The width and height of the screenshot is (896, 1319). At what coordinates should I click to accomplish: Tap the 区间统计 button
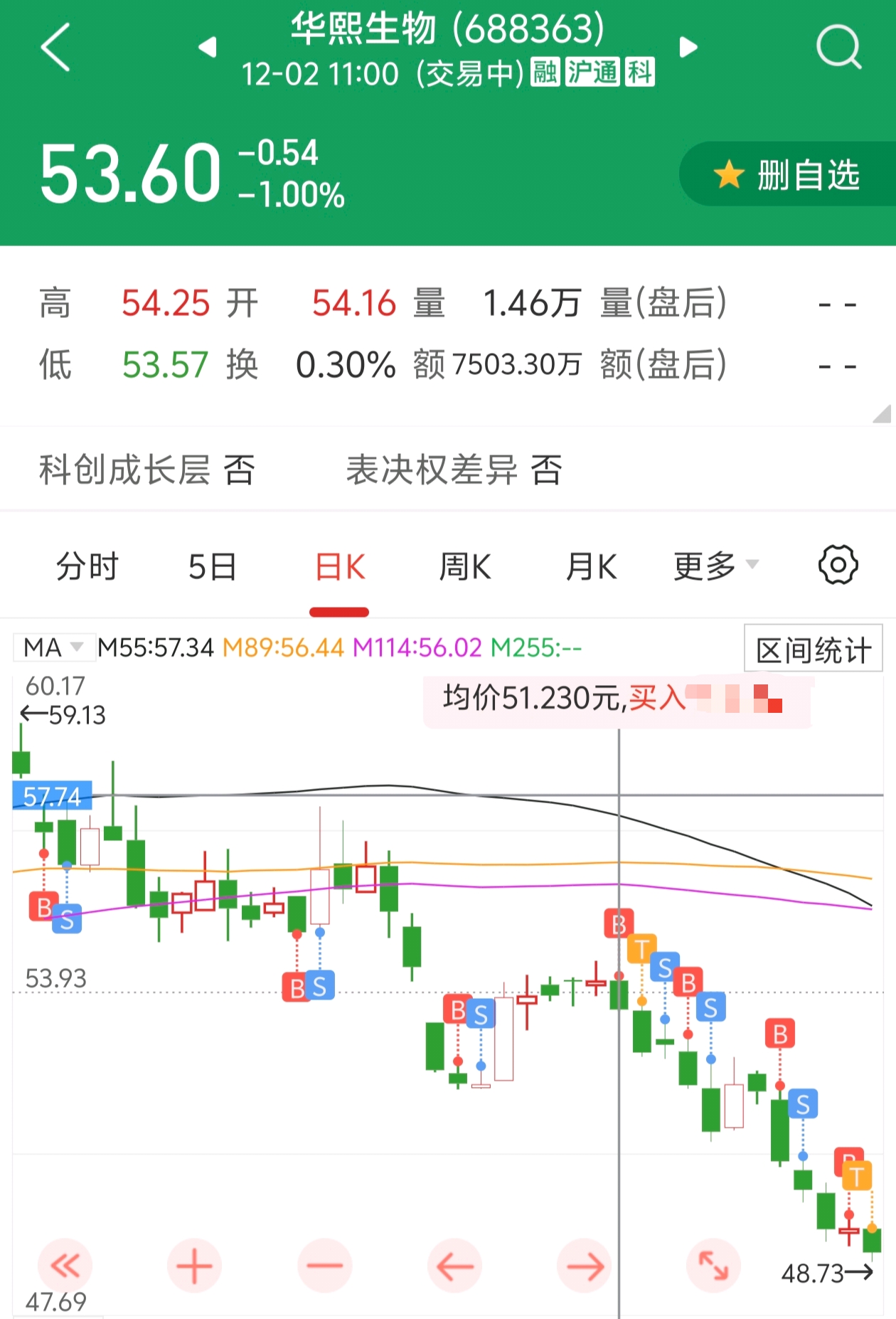coord(814,649)
